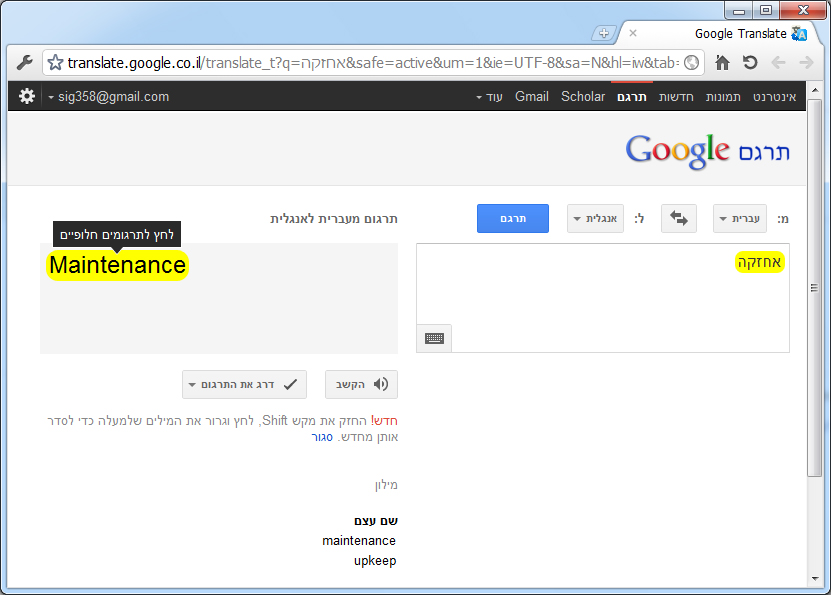Click the address bar URL
This screenshot has width=831, height=595.
[x=373, y=63]
